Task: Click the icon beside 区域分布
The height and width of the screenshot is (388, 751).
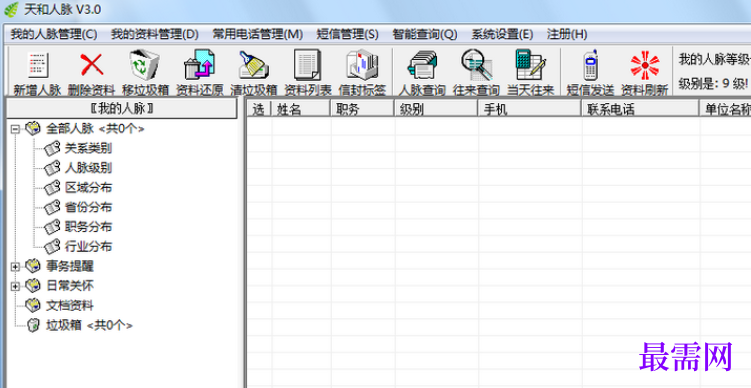Action: coord(52,188)
